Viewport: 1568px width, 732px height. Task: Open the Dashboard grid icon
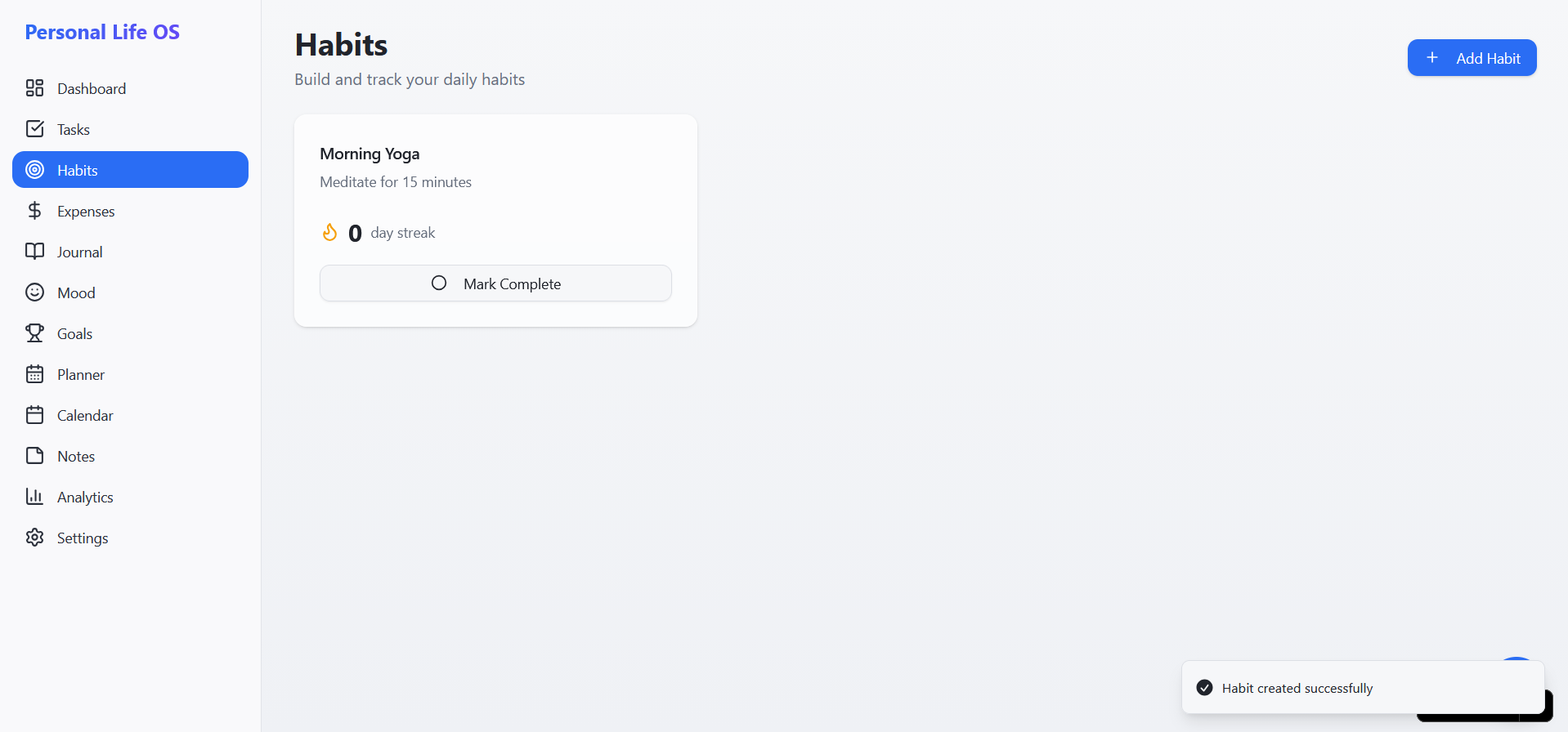(x=34, y=88)
